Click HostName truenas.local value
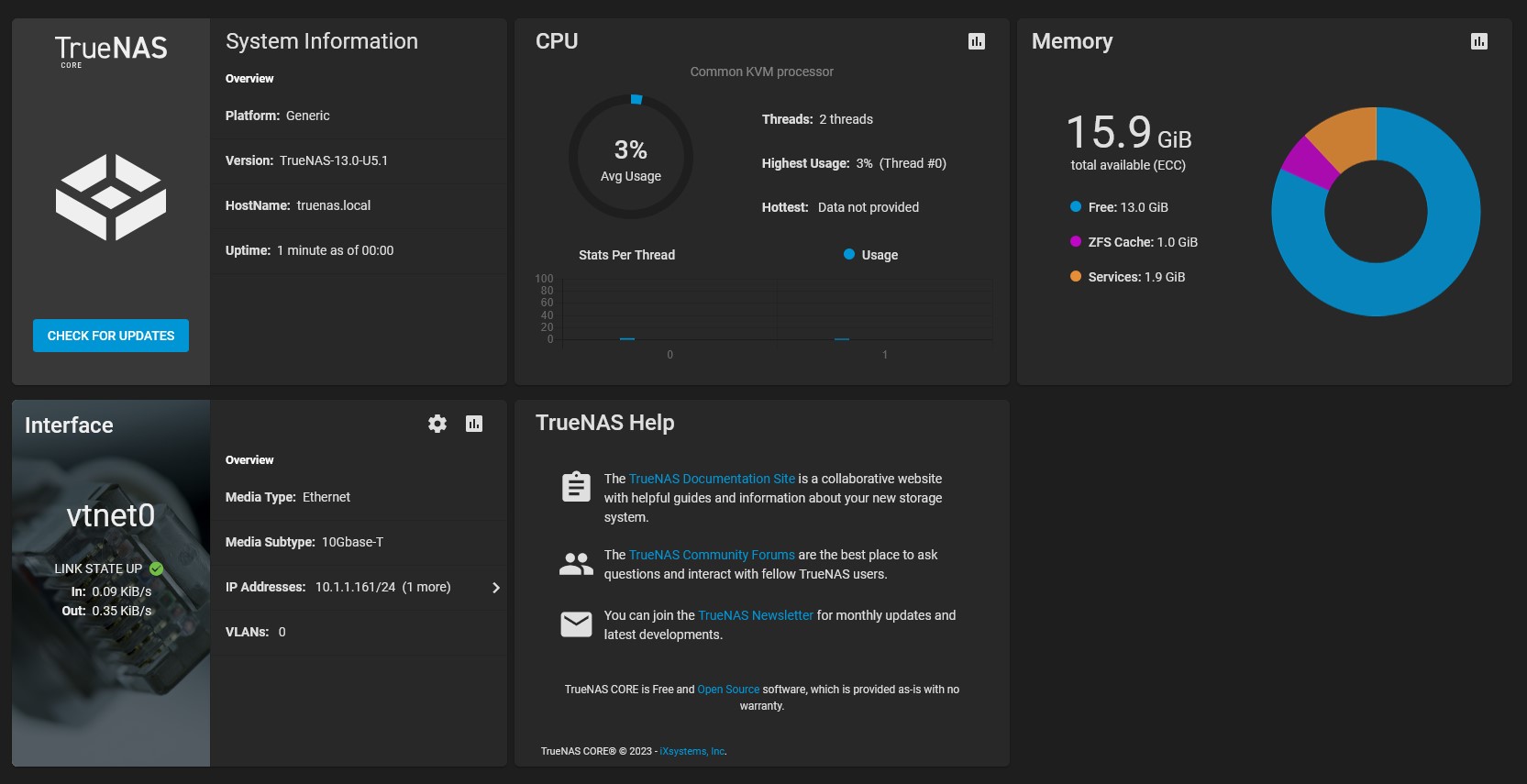The width and height of the screenshot is (1527, 784). 334,205
